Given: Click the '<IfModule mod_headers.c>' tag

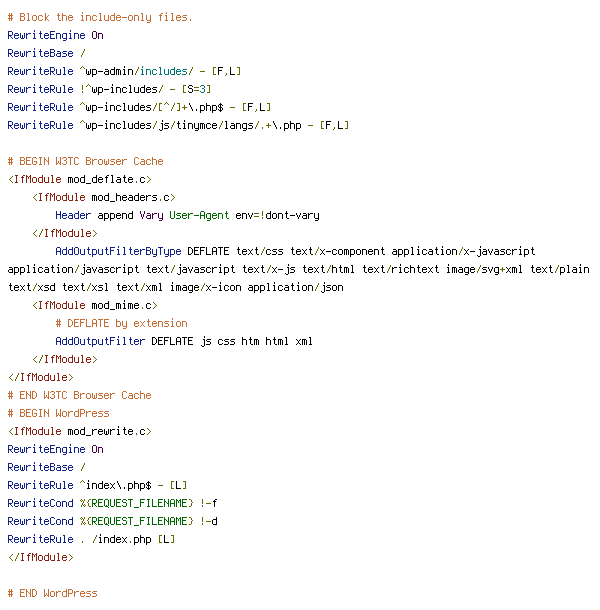Looking at the screenshot, I should pyautogui.click(x=104, y=197).
